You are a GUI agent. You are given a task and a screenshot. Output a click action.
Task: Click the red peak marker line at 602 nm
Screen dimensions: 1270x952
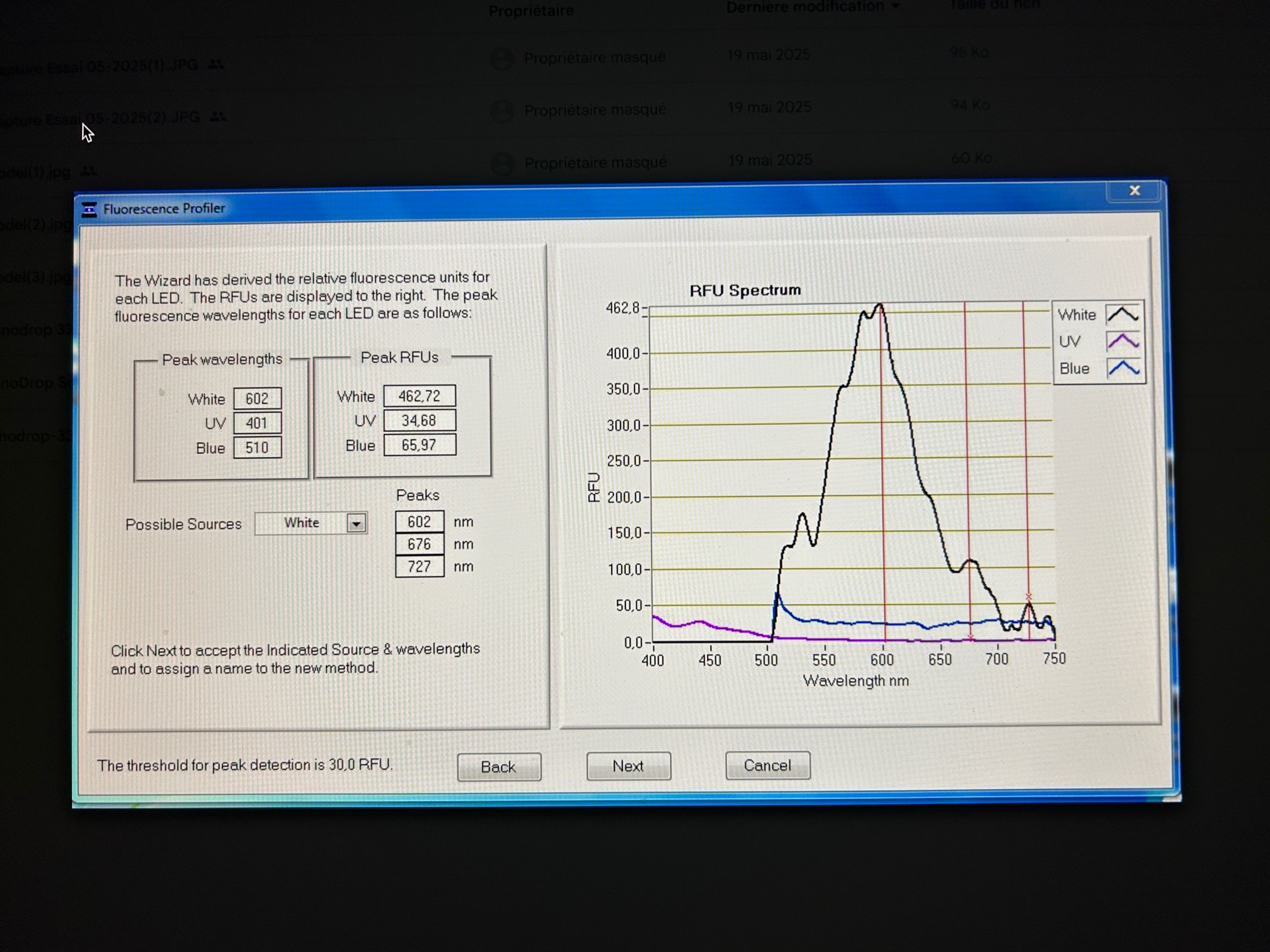883,472
